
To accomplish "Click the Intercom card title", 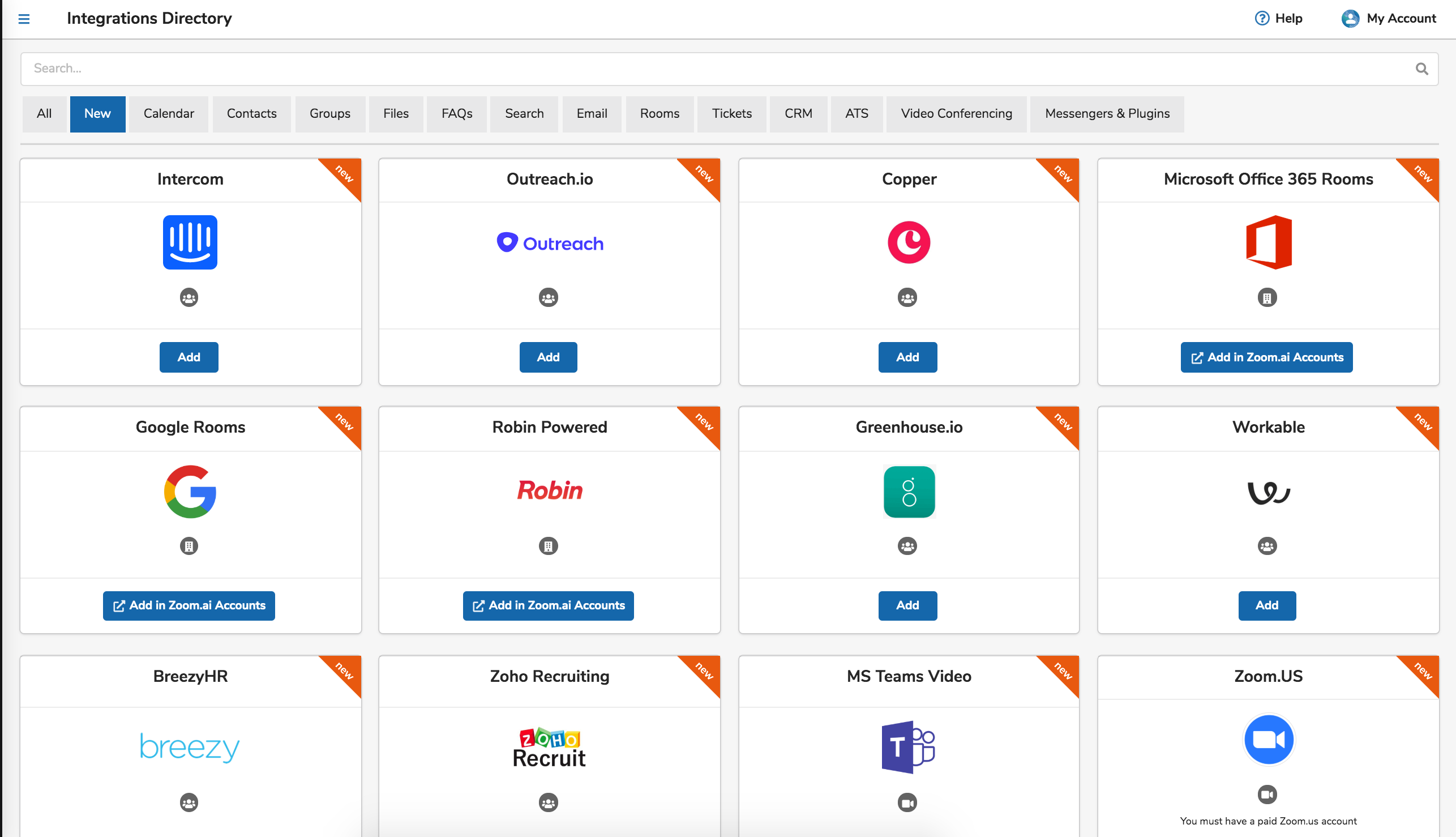I will pos(190,179).
